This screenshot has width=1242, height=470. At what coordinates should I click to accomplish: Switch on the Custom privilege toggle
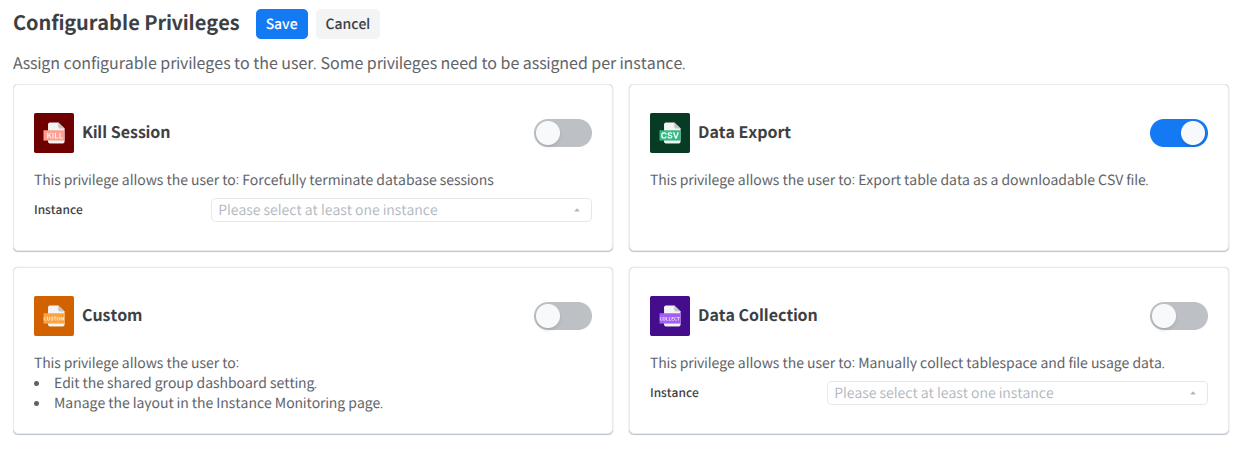pyautogui.click(x=562, y=316)
